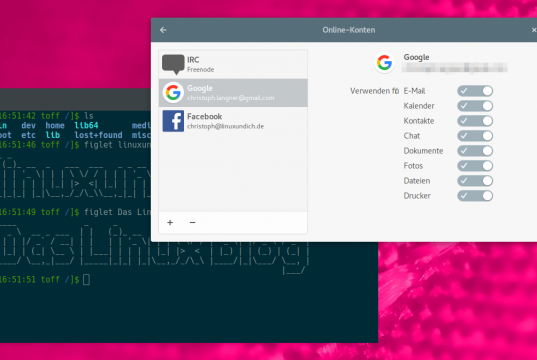Image resolution: width=537 pixels, height=360 pixels.
Task: Click the 'Kontakte' label
Action: coord(419,121)
